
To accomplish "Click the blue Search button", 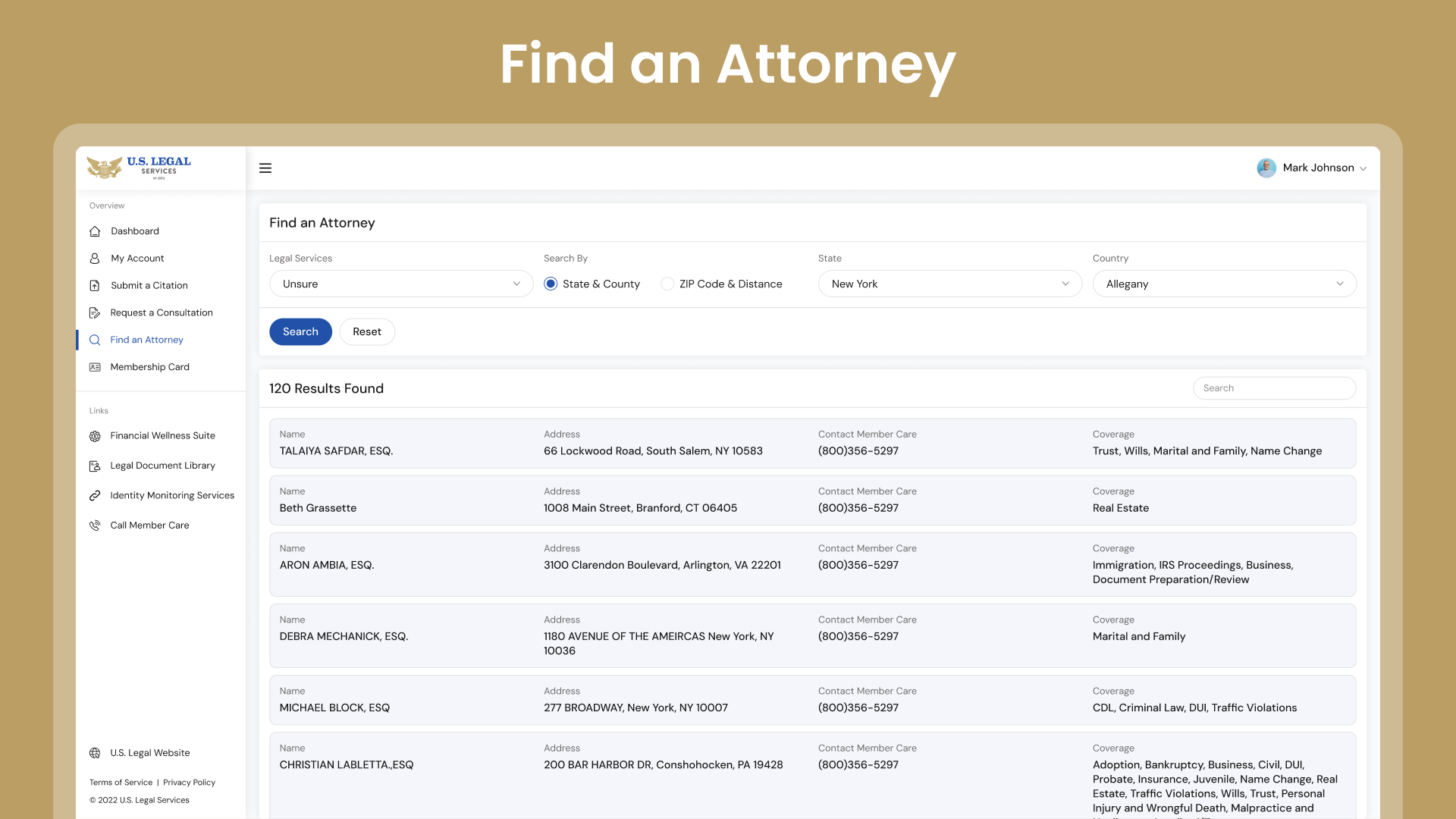I will [300, 332].
